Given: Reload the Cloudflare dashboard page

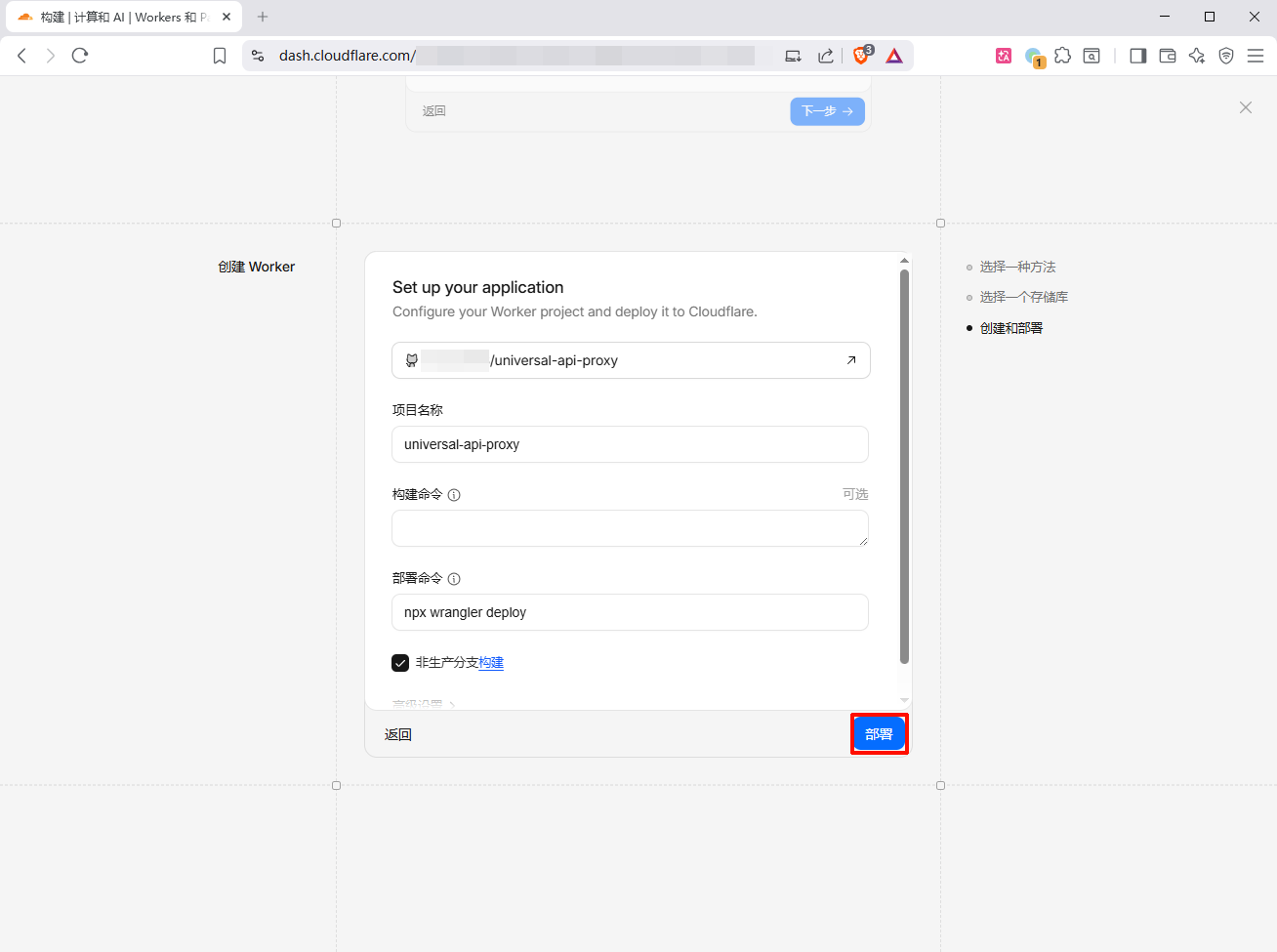Looking at the screenshot, I should [80, 56].
